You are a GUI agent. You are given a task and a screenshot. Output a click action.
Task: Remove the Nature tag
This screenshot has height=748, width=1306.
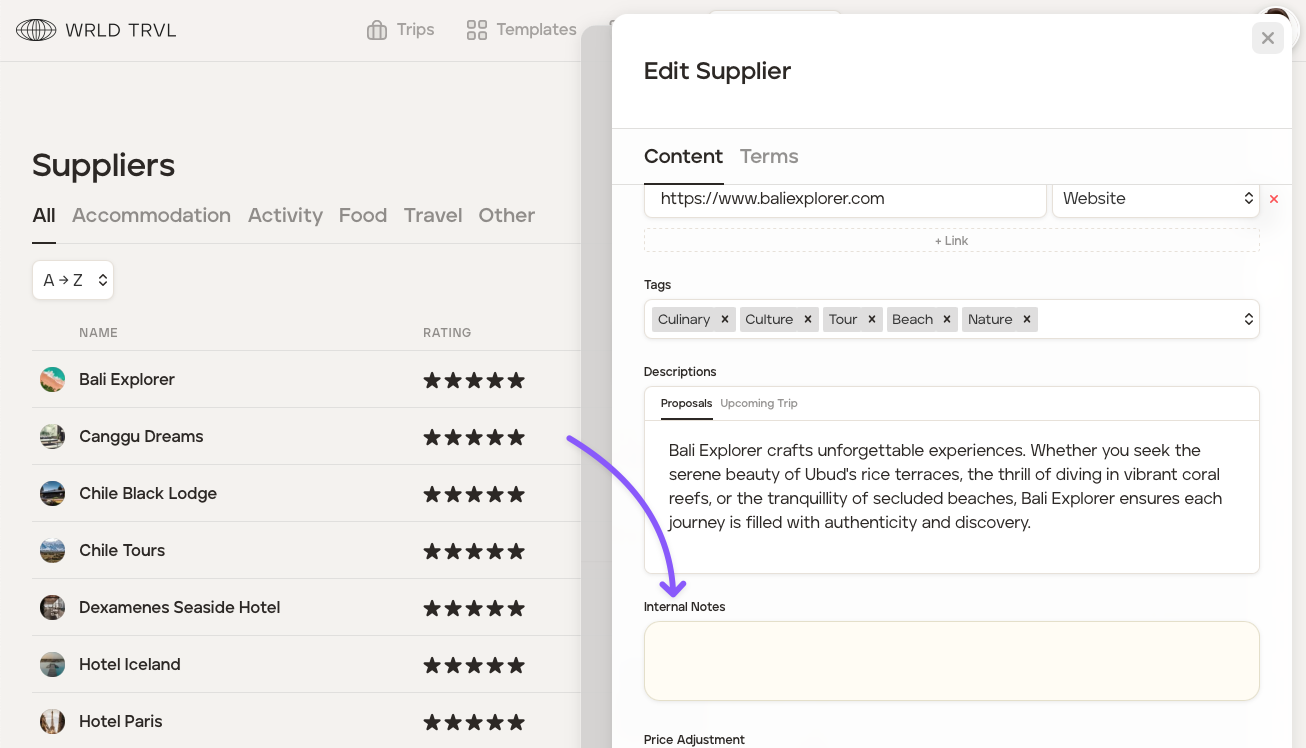1026,320
